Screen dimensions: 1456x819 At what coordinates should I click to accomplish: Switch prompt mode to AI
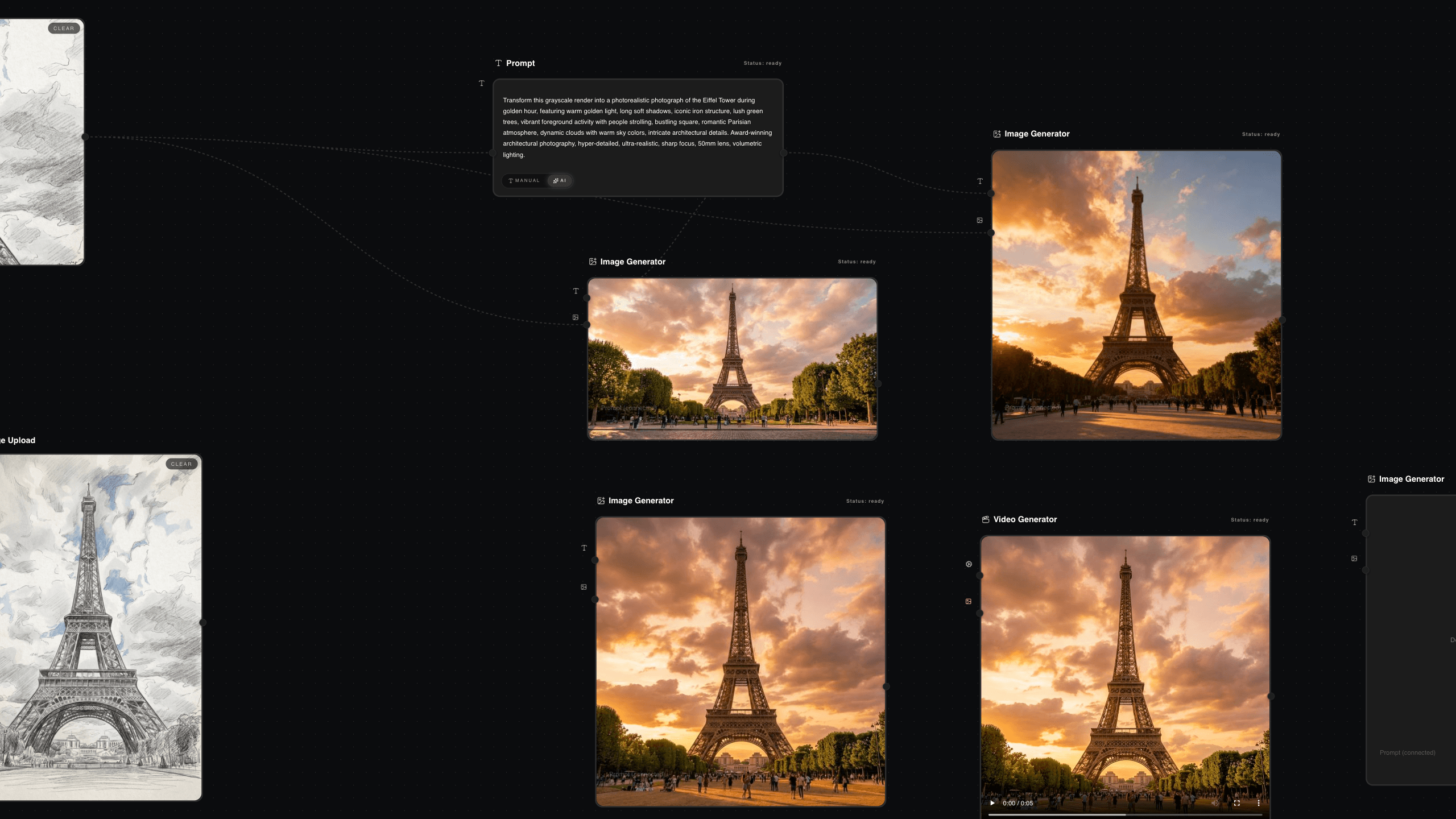(560, 181)
